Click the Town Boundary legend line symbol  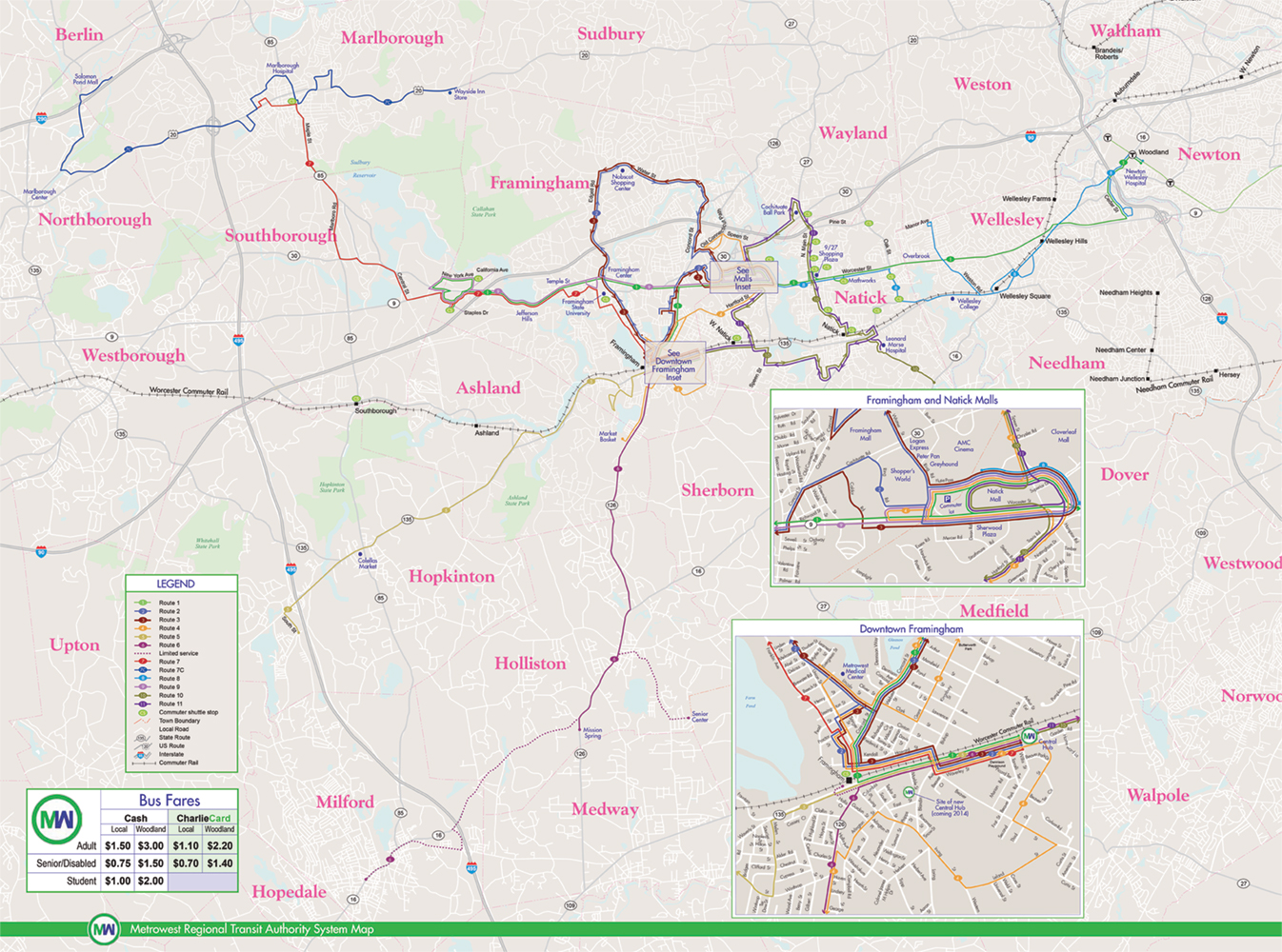click(142, 721)
